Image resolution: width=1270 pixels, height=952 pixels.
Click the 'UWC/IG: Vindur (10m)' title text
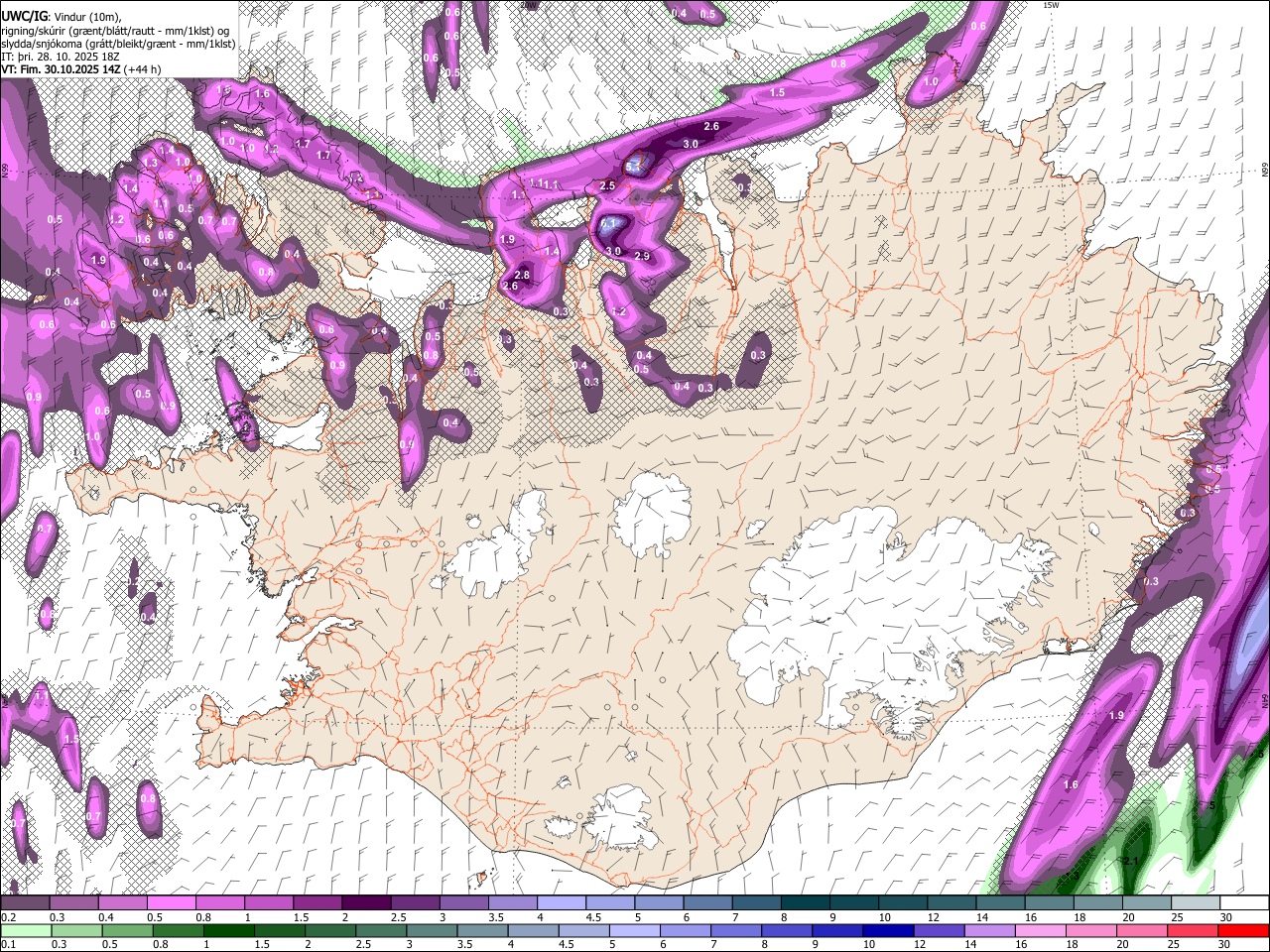[x=62, y=17]
